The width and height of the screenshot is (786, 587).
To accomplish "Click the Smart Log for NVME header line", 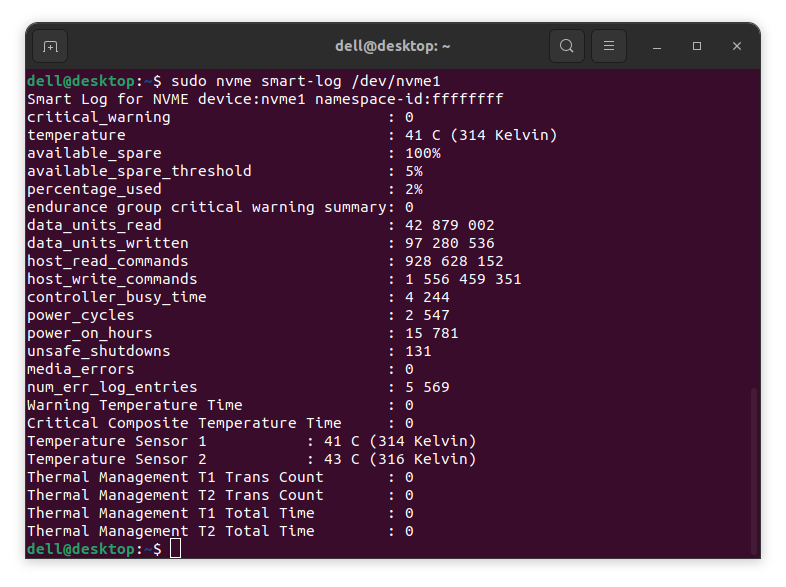I will click(264, 99).
